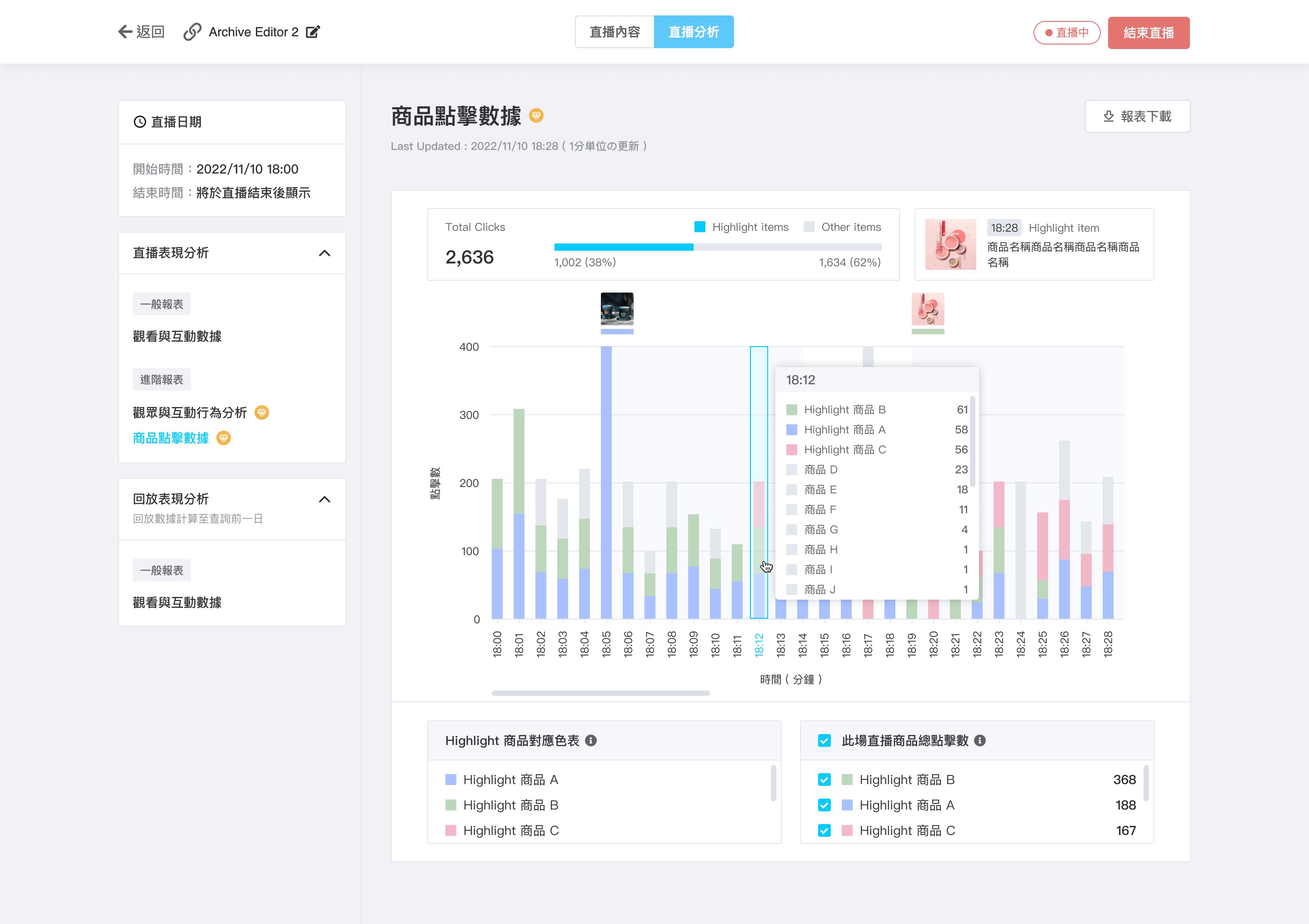Click the chart horizontal scrollbar

pos(600,693)
